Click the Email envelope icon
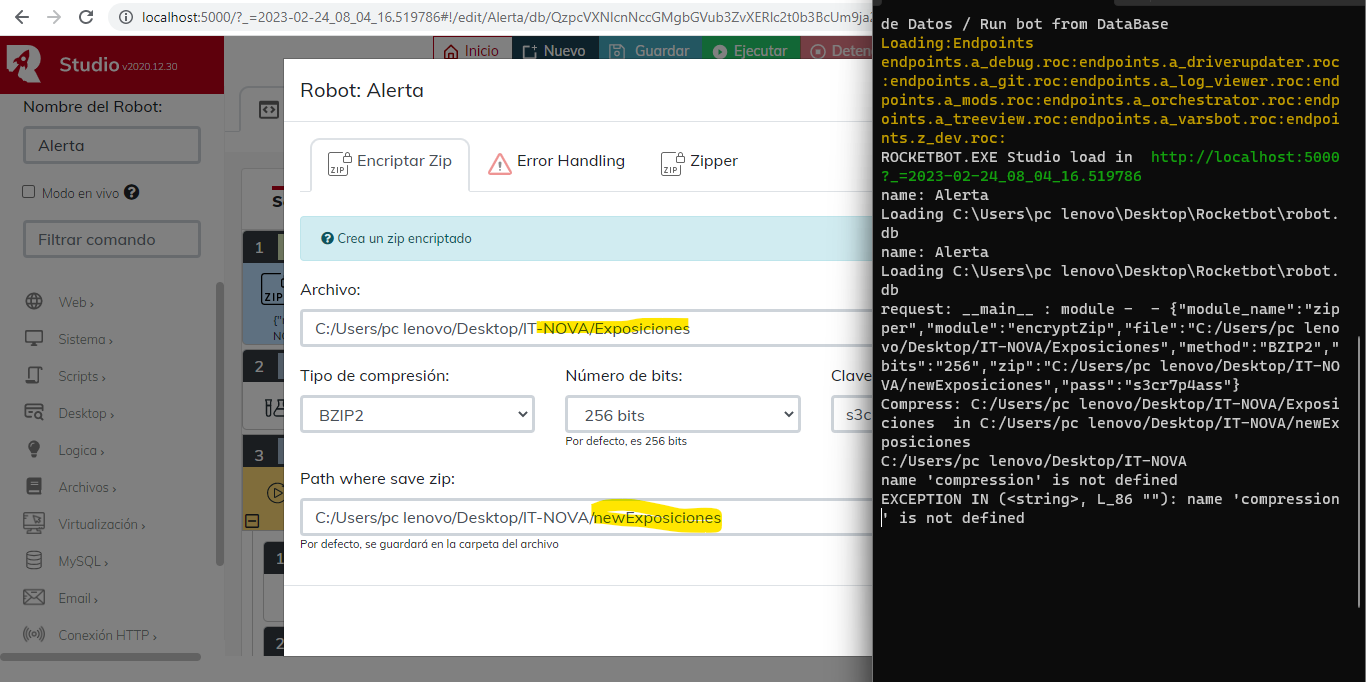Image resolution: width=1366 pixels, height=682 pixels. click(34, 598)
